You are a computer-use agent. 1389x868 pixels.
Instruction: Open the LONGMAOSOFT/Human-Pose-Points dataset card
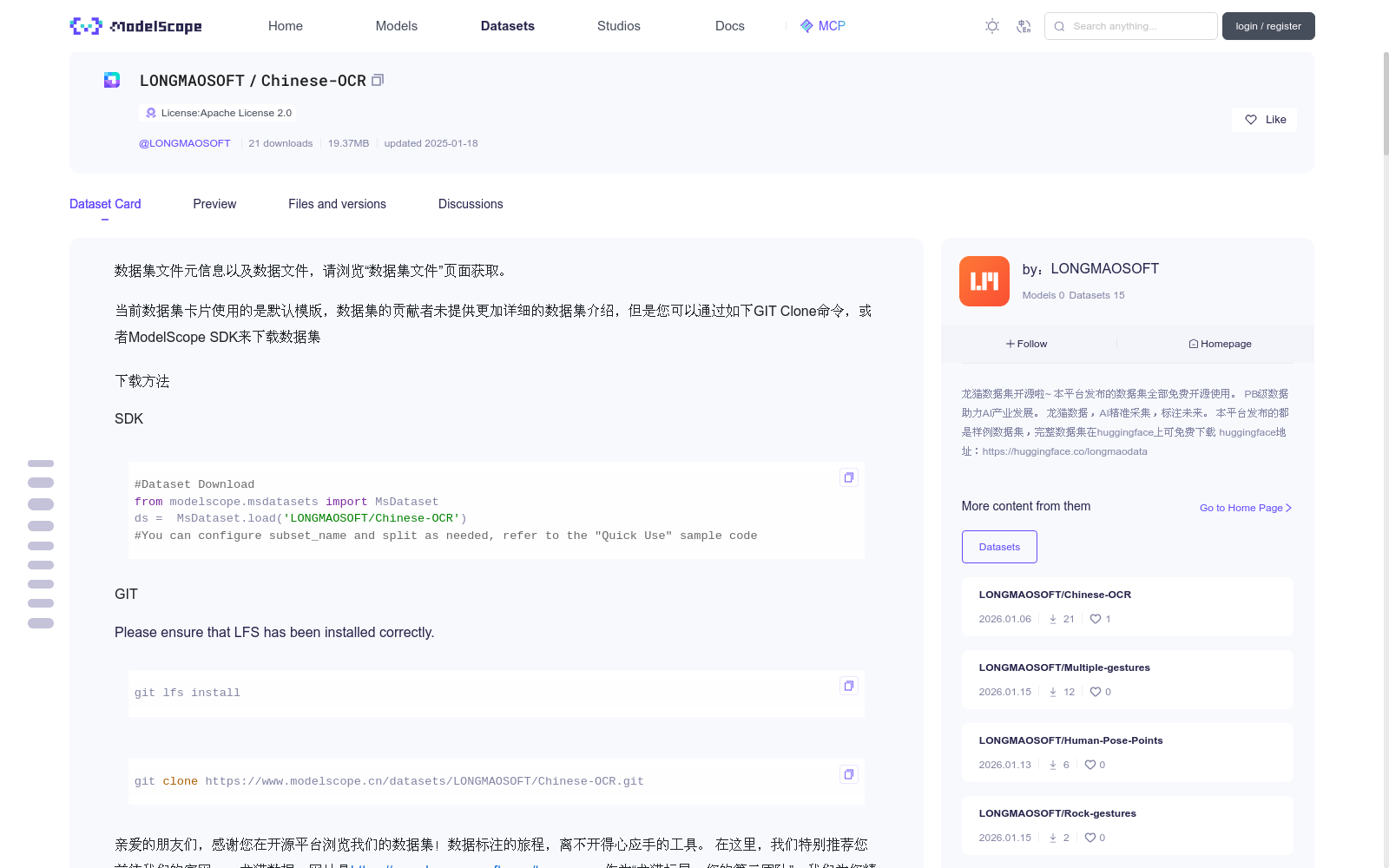(x=1127, y=753)
